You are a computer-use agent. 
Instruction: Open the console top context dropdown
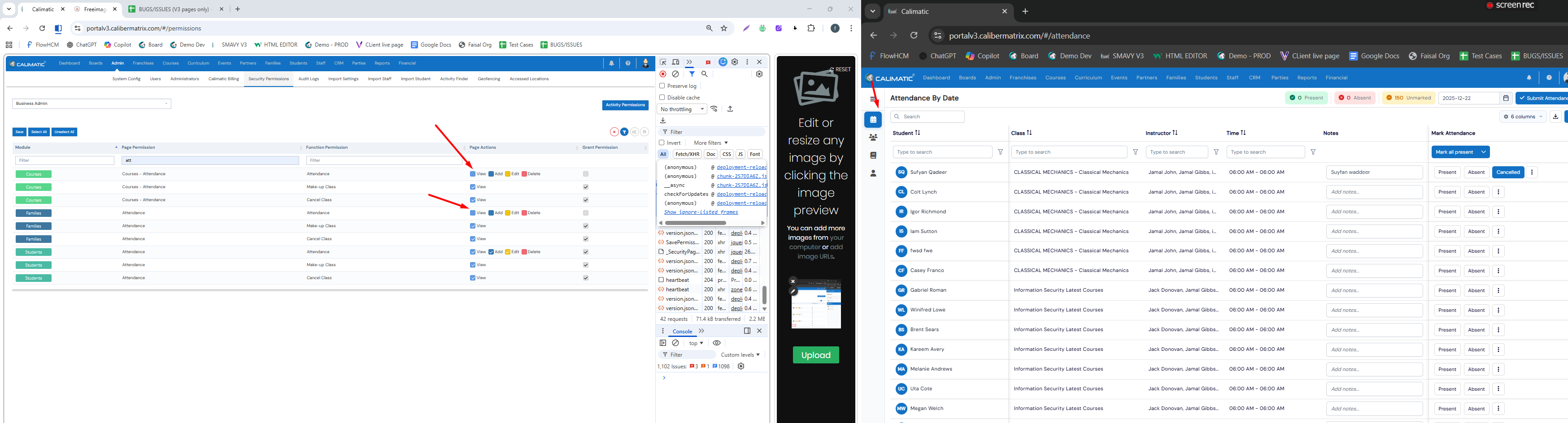(x=697, y=343)
